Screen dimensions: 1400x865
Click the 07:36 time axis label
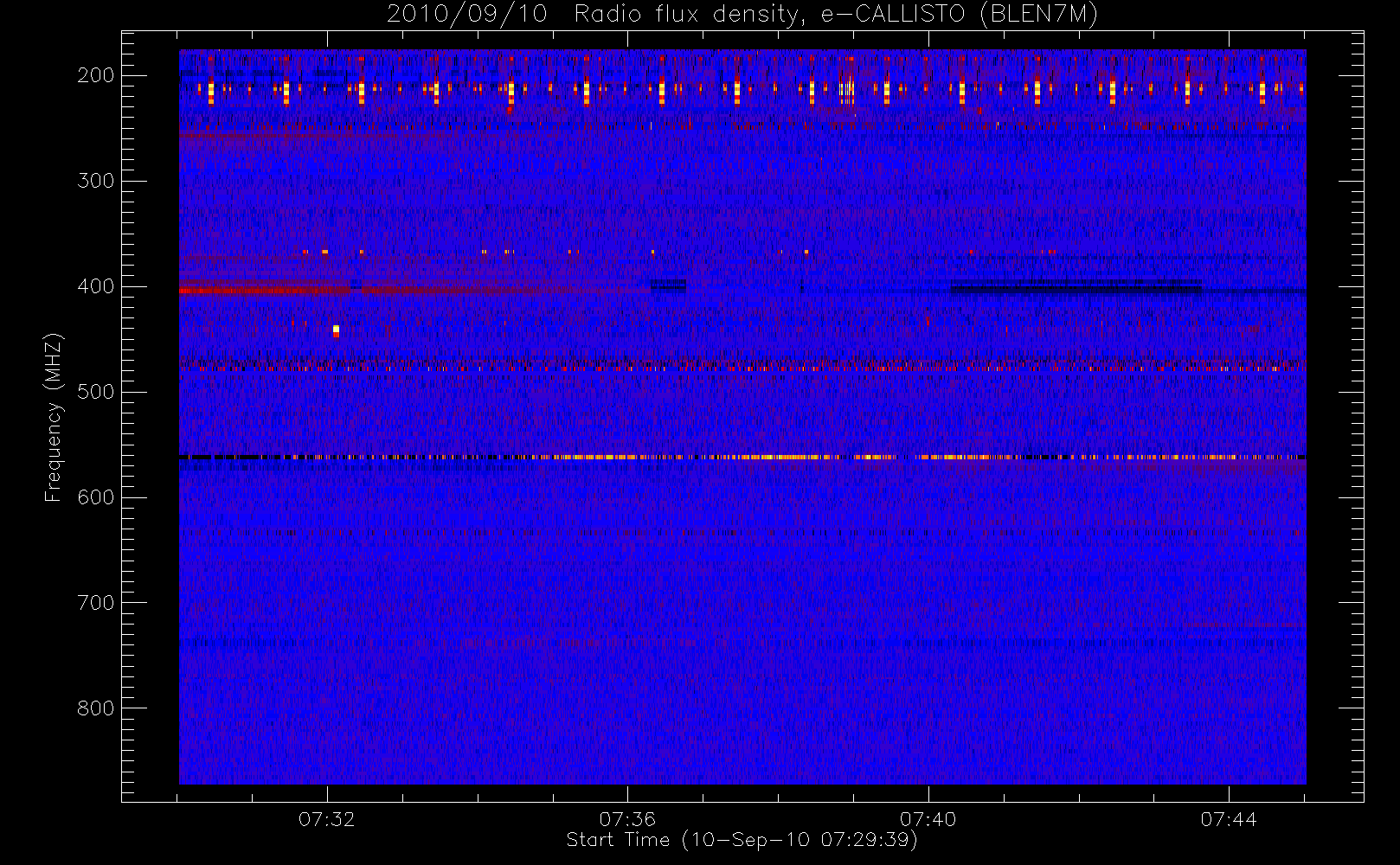(627, 818)
